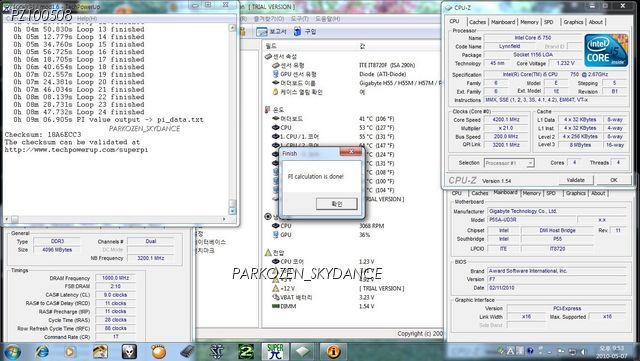Open the SPD tab in top CPU-Z window
640x361 pixels.
(549, 22)
